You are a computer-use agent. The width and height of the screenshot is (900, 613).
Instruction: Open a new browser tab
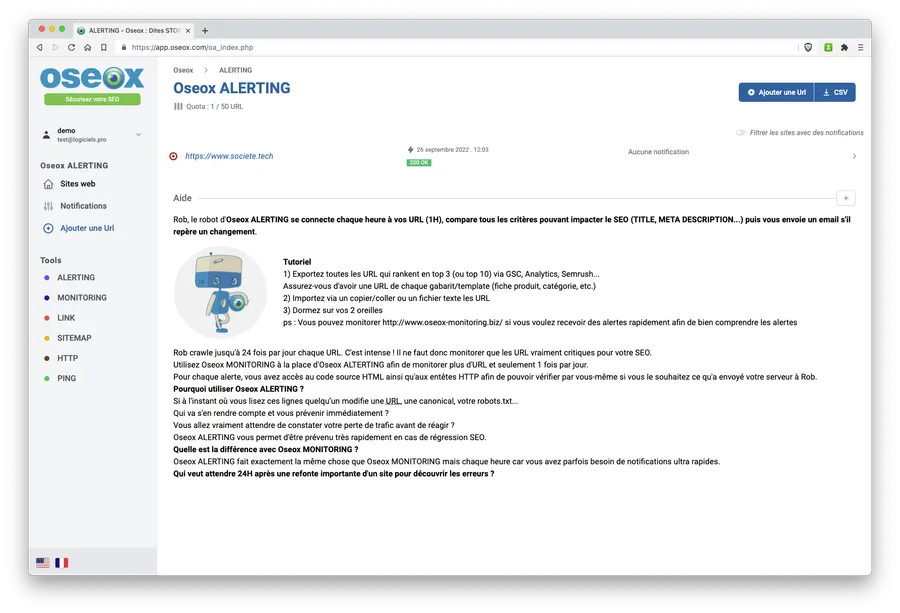click(x=205, y=30)
